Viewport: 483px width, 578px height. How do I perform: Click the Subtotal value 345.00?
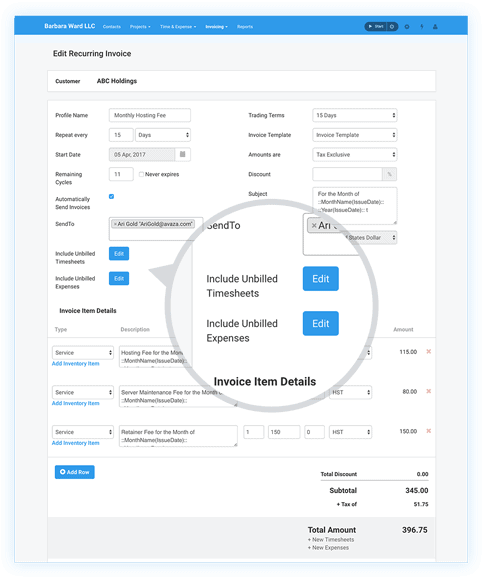417,491
